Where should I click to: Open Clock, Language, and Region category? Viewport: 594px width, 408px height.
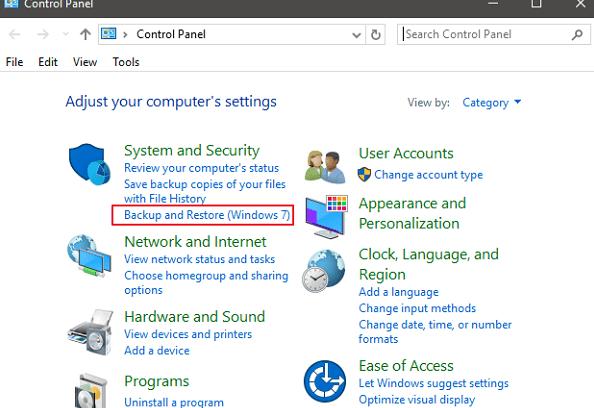click(428, 264)
